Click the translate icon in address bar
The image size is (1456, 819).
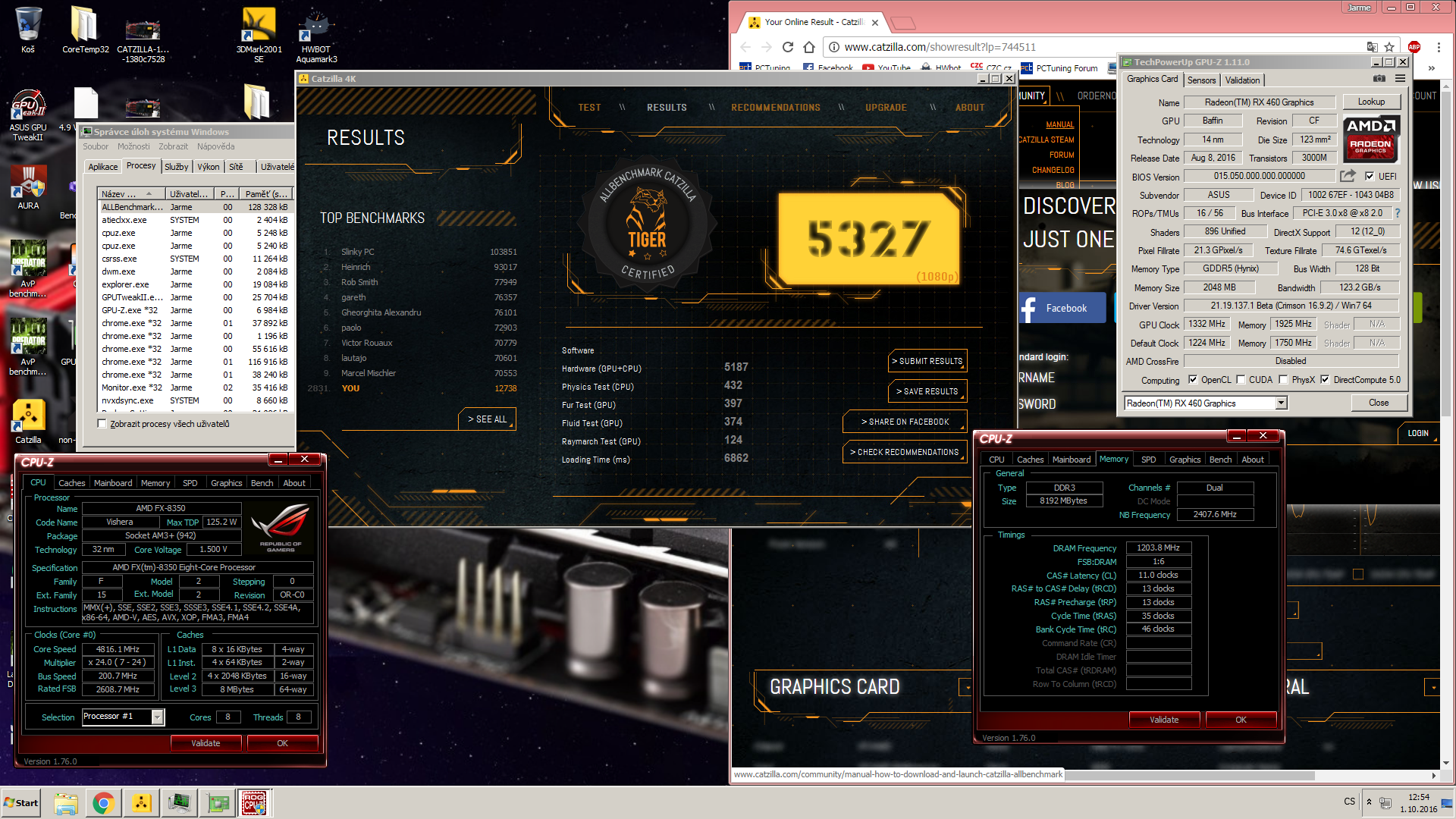click(x=1372, y=47)
